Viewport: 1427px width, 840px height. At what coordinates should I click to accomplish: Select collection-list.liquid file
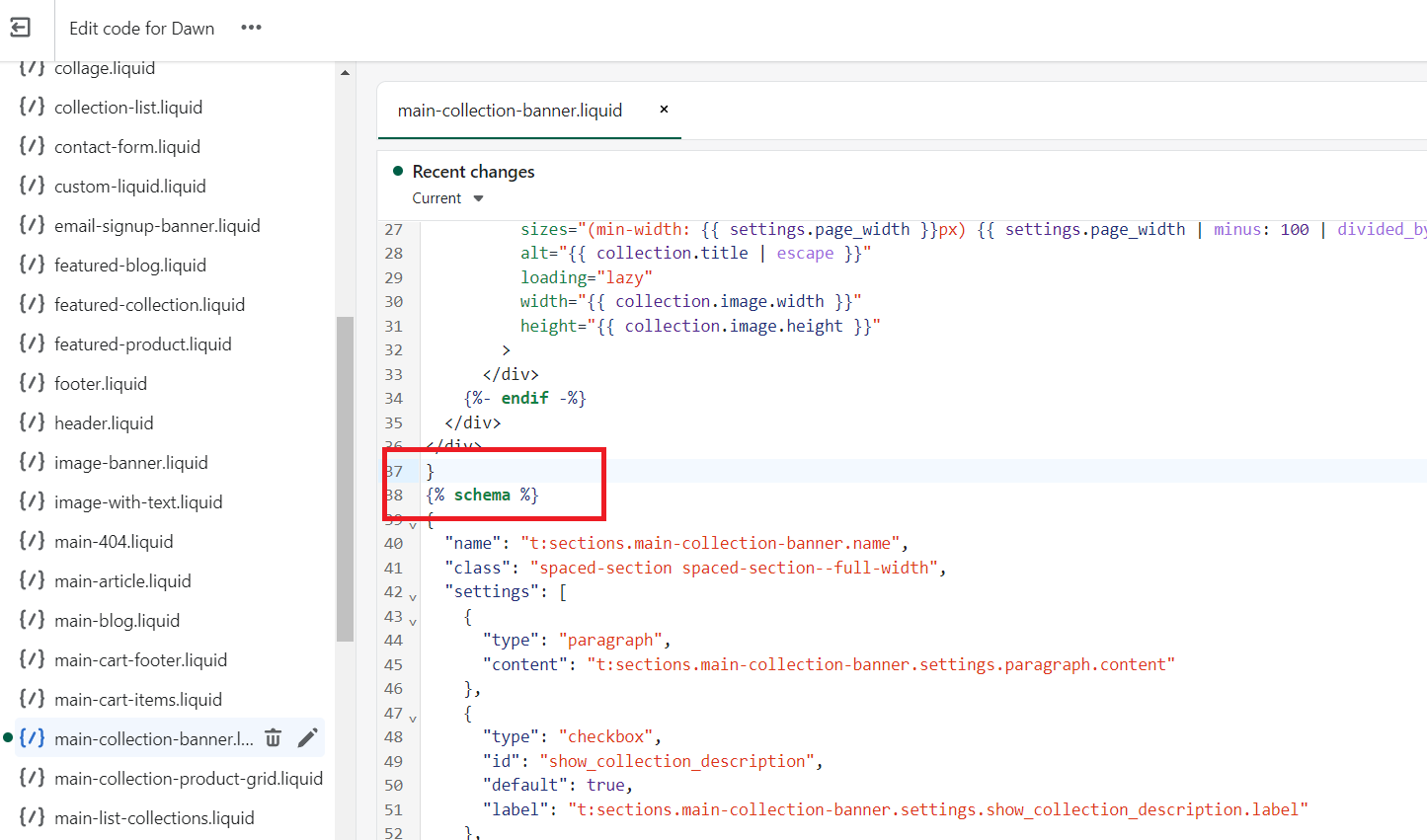128,108
